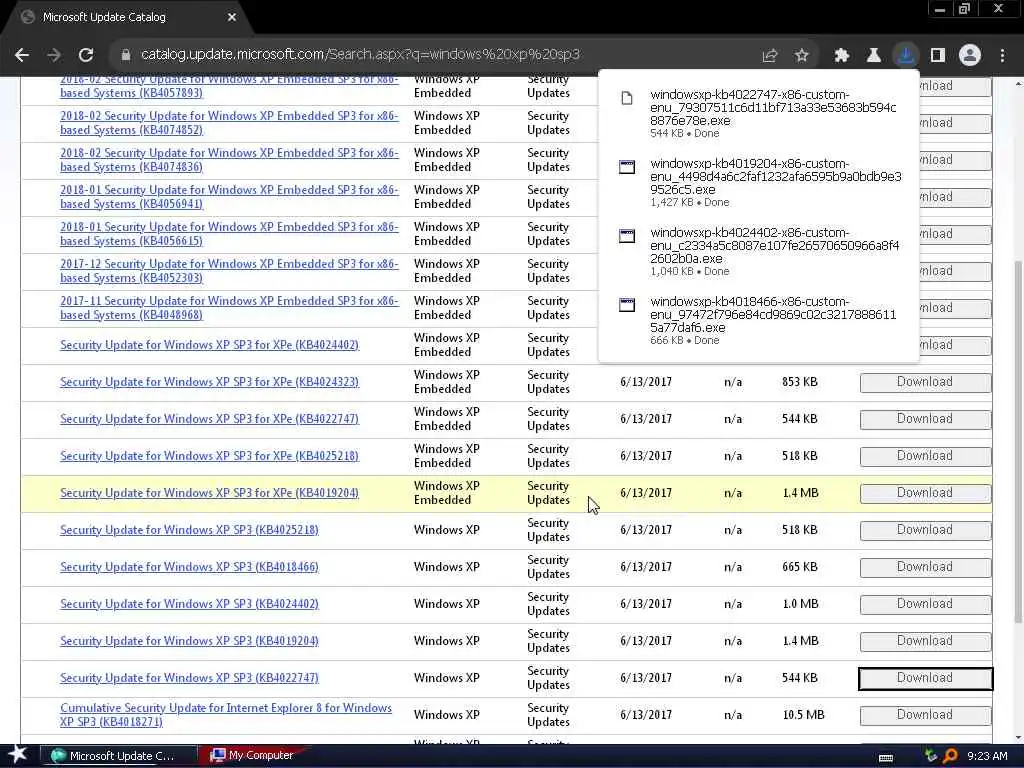The width and height of the screenshot is (1024, 768).
Task: Click the scrollbar down arrow
Action: point(1018,738)
